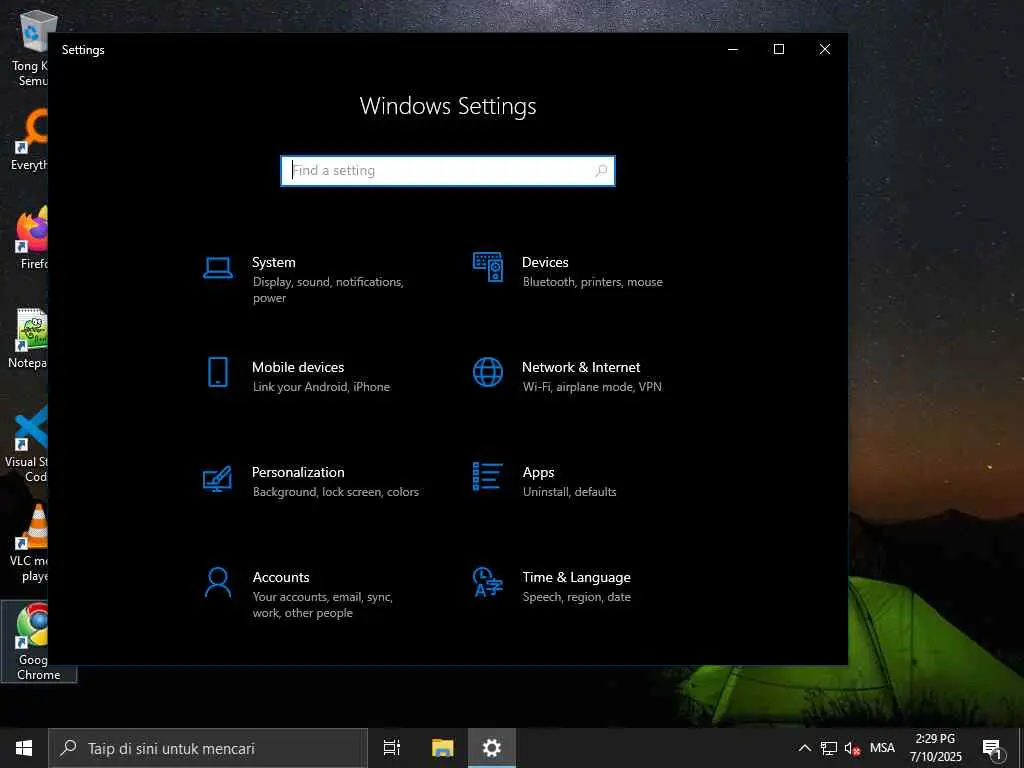
Task: Click 'Background, lock screen, colors' text
Action: pos(336,492)
